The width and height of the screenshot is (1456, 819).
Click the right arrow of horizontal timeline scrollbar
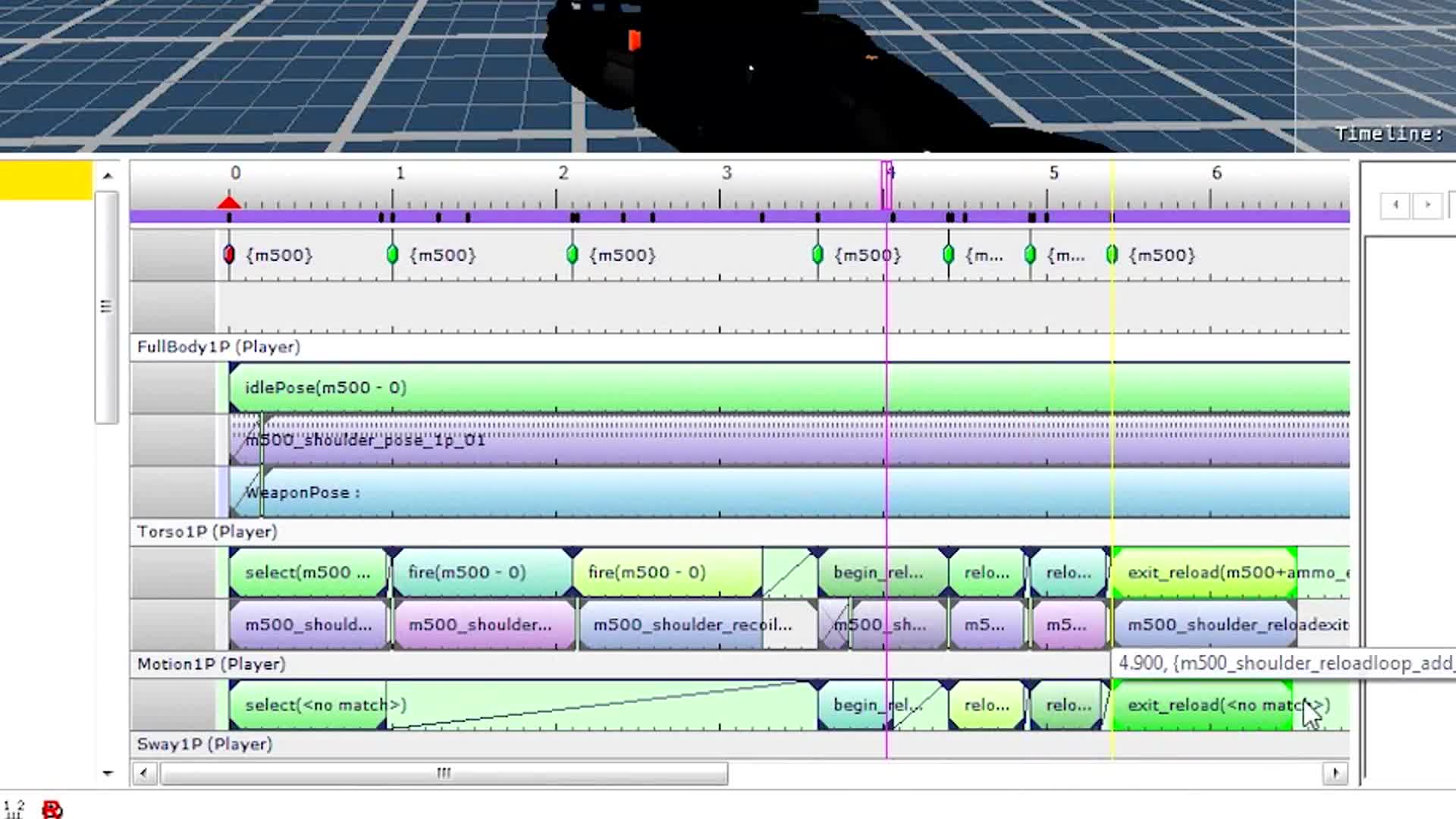tap(1335, 773)
